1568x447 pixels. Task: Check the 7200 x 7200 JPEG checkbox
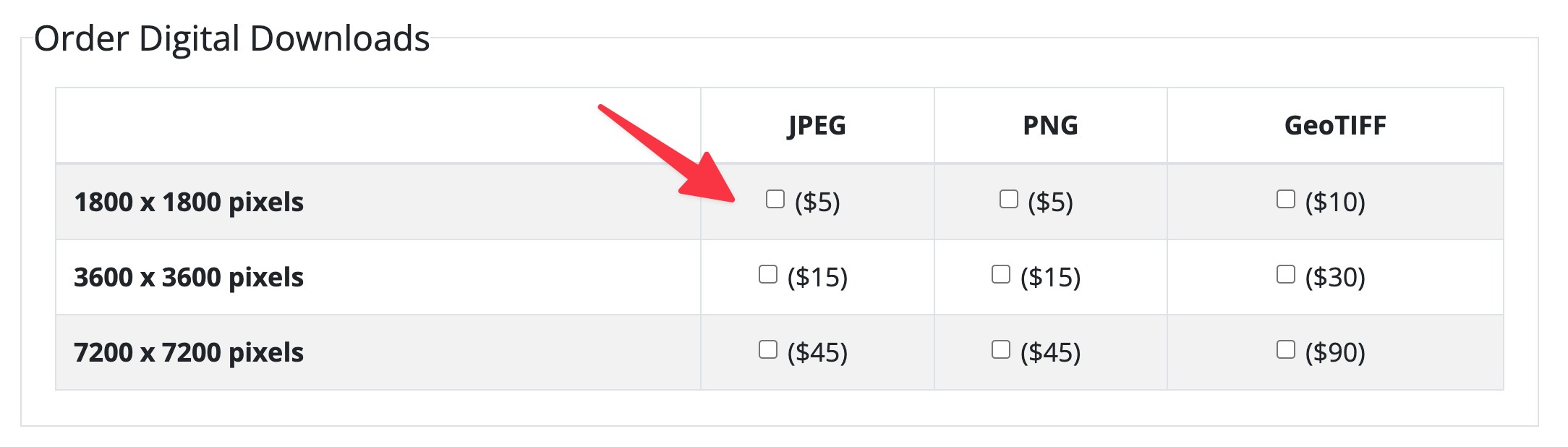(x=767, y=349)
